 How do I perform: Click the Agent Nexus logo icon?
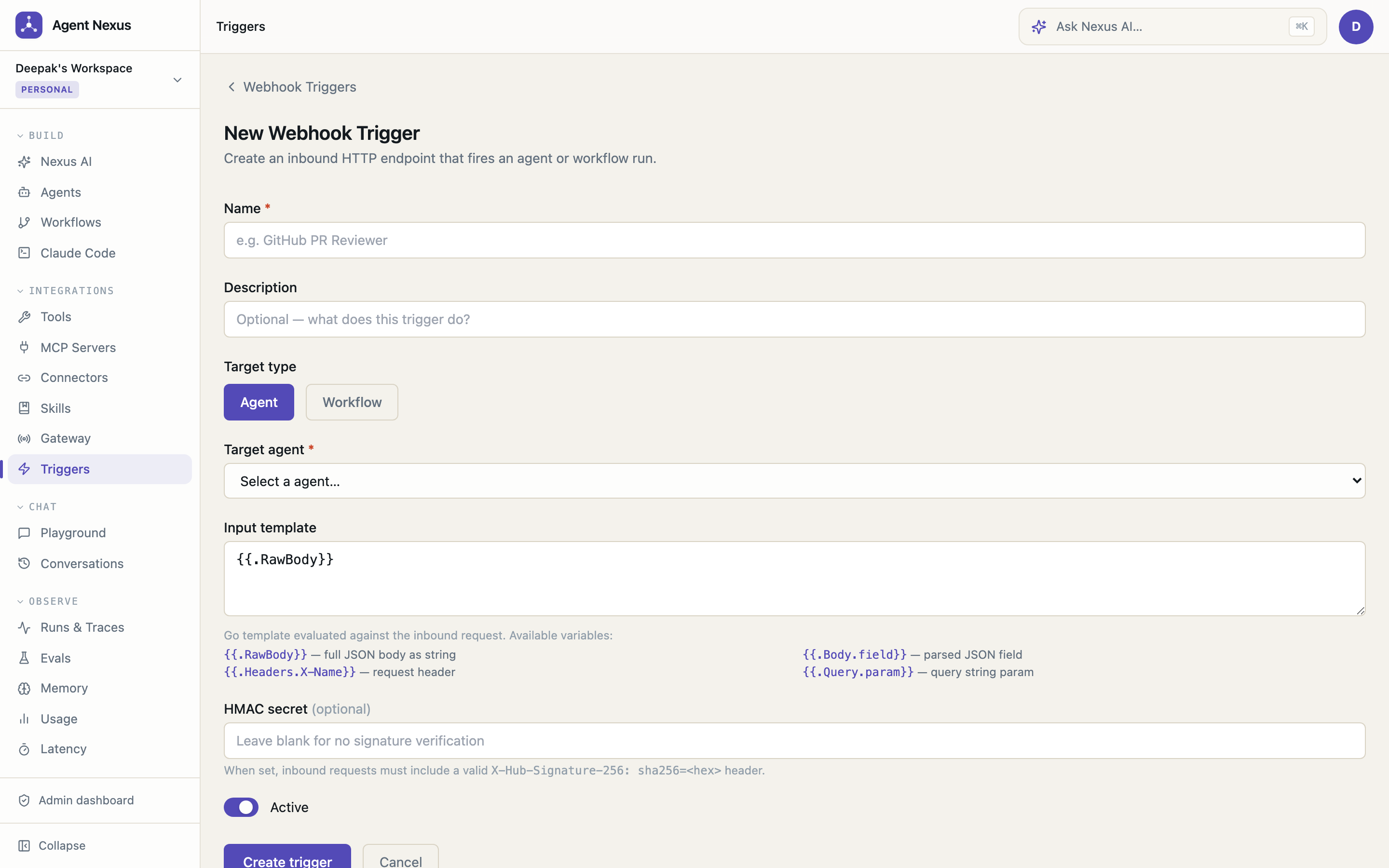tap(29, 25)
